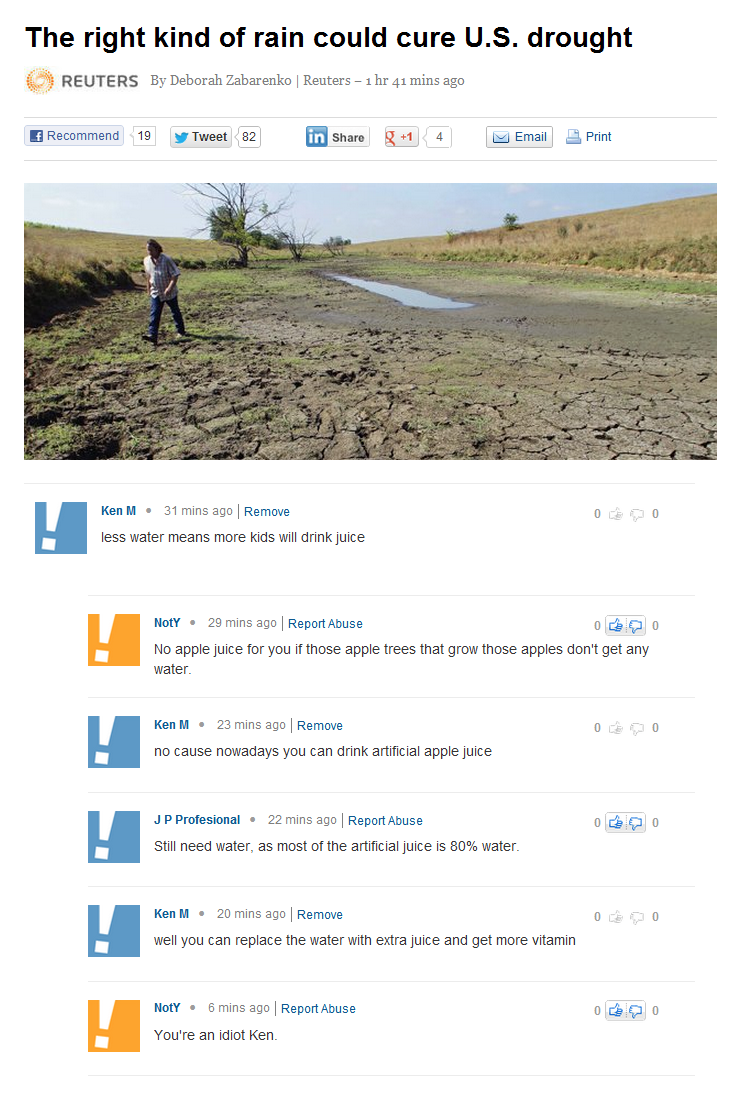Thumbs down NotY's apple juice comment

click(x=635, y=625)
